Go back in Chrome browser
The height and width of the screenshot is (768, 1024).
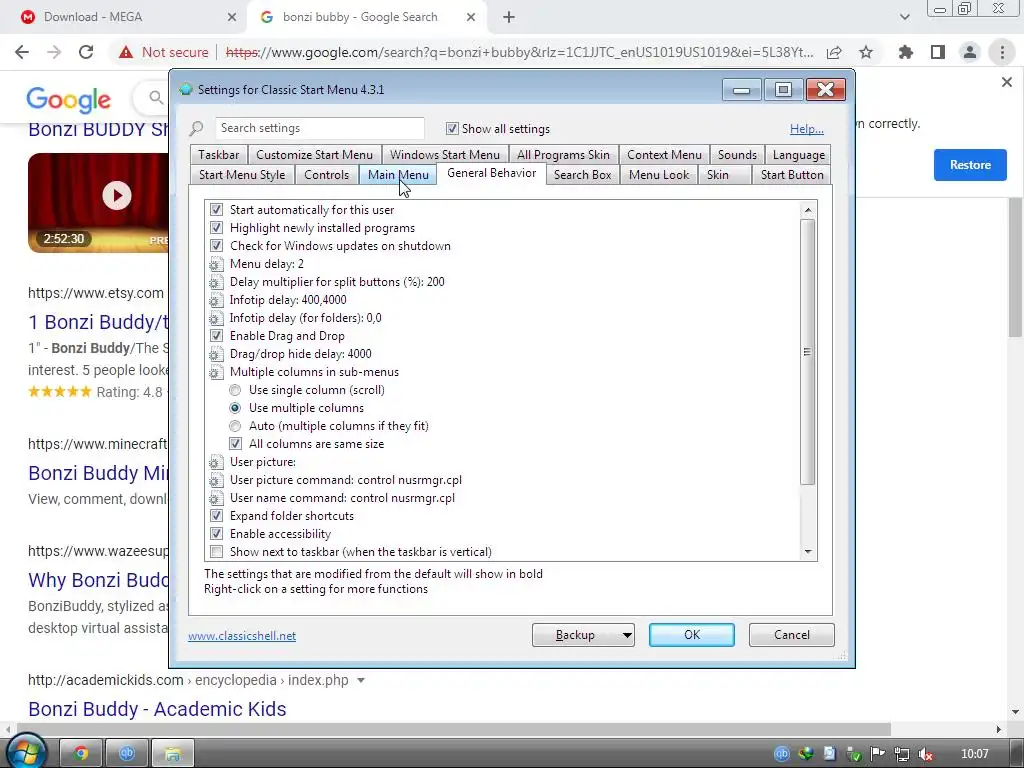(x=22, y=52)
